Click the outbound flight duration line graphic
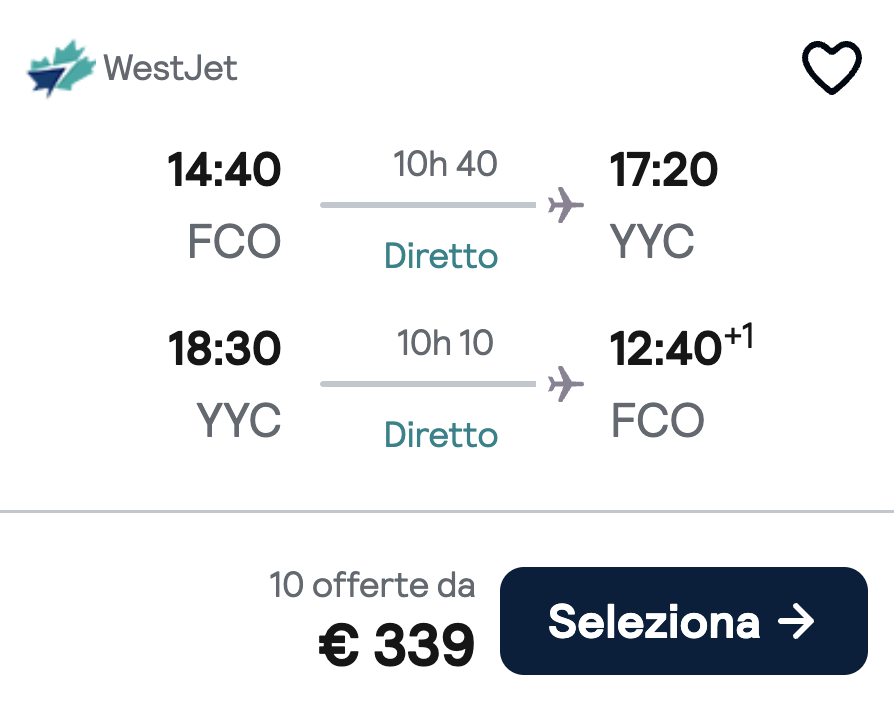 tap(428, 205)
